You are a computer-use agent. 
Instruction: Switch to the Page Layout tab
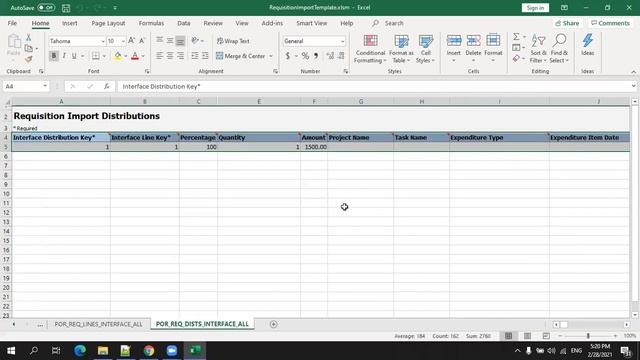(108, 23)
